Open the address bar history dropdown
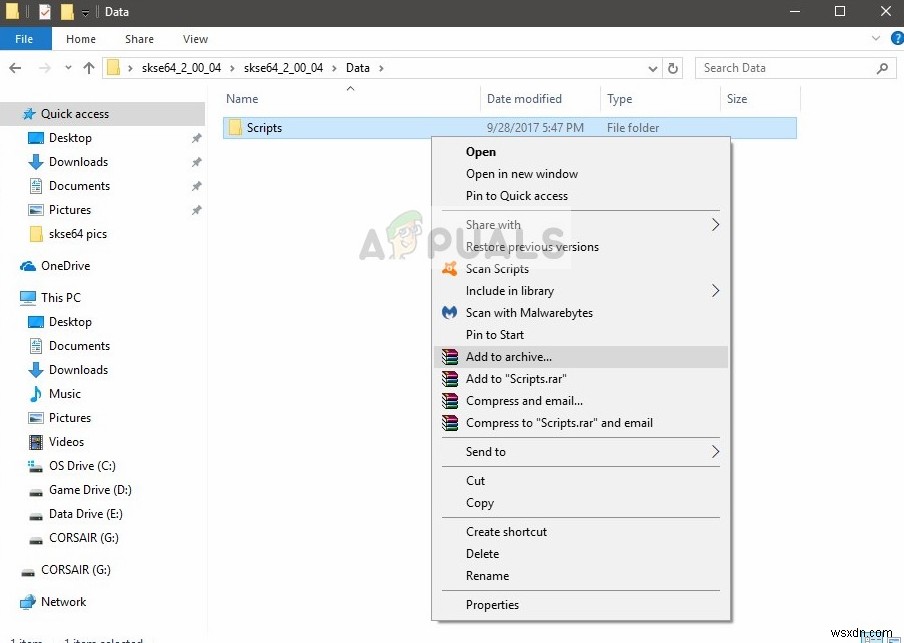This screenshot has height=643, width=904. click(653, 68)
